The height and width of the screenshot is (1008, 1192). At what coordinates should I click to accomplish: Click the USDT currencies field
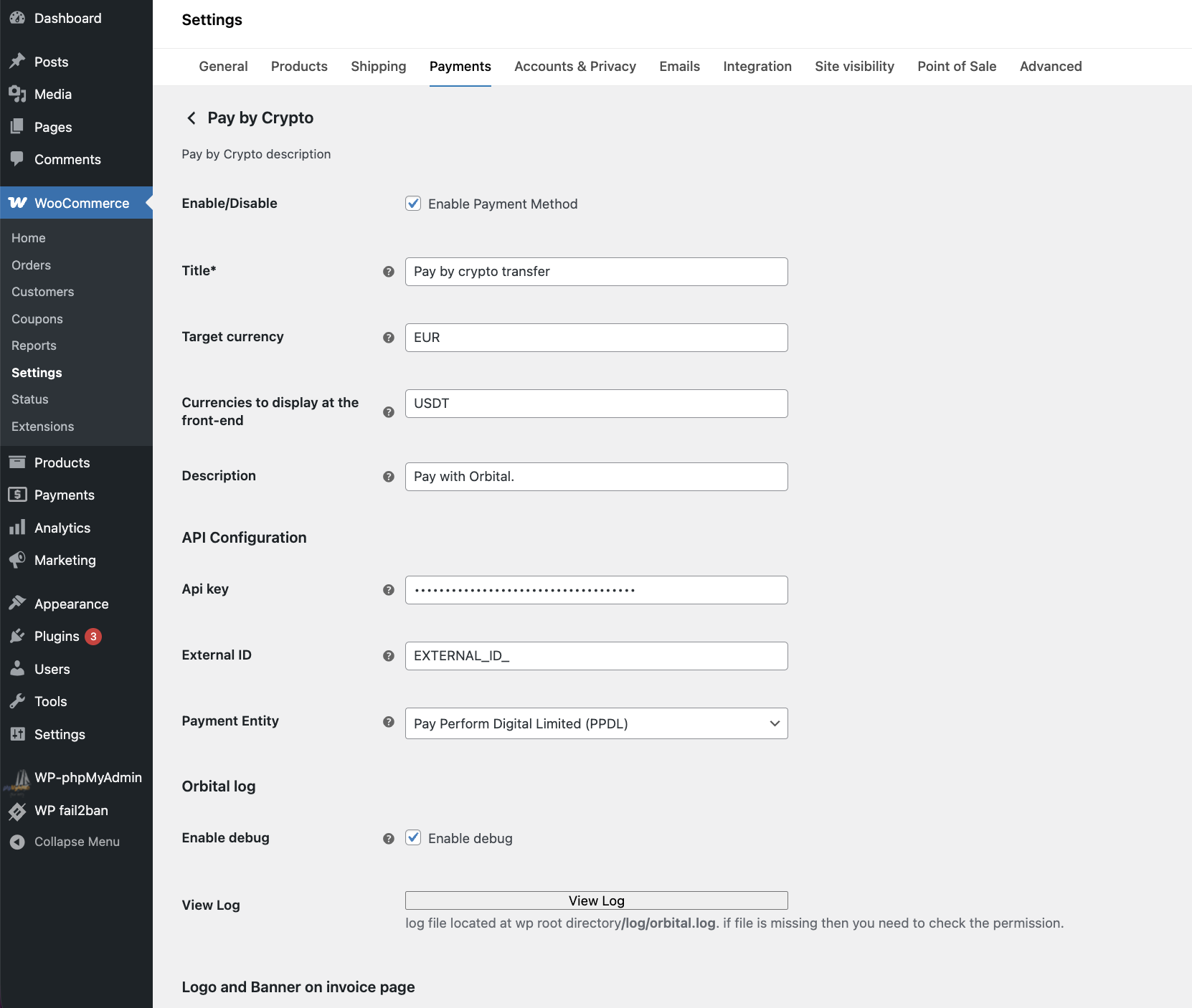tap(597, 404)
